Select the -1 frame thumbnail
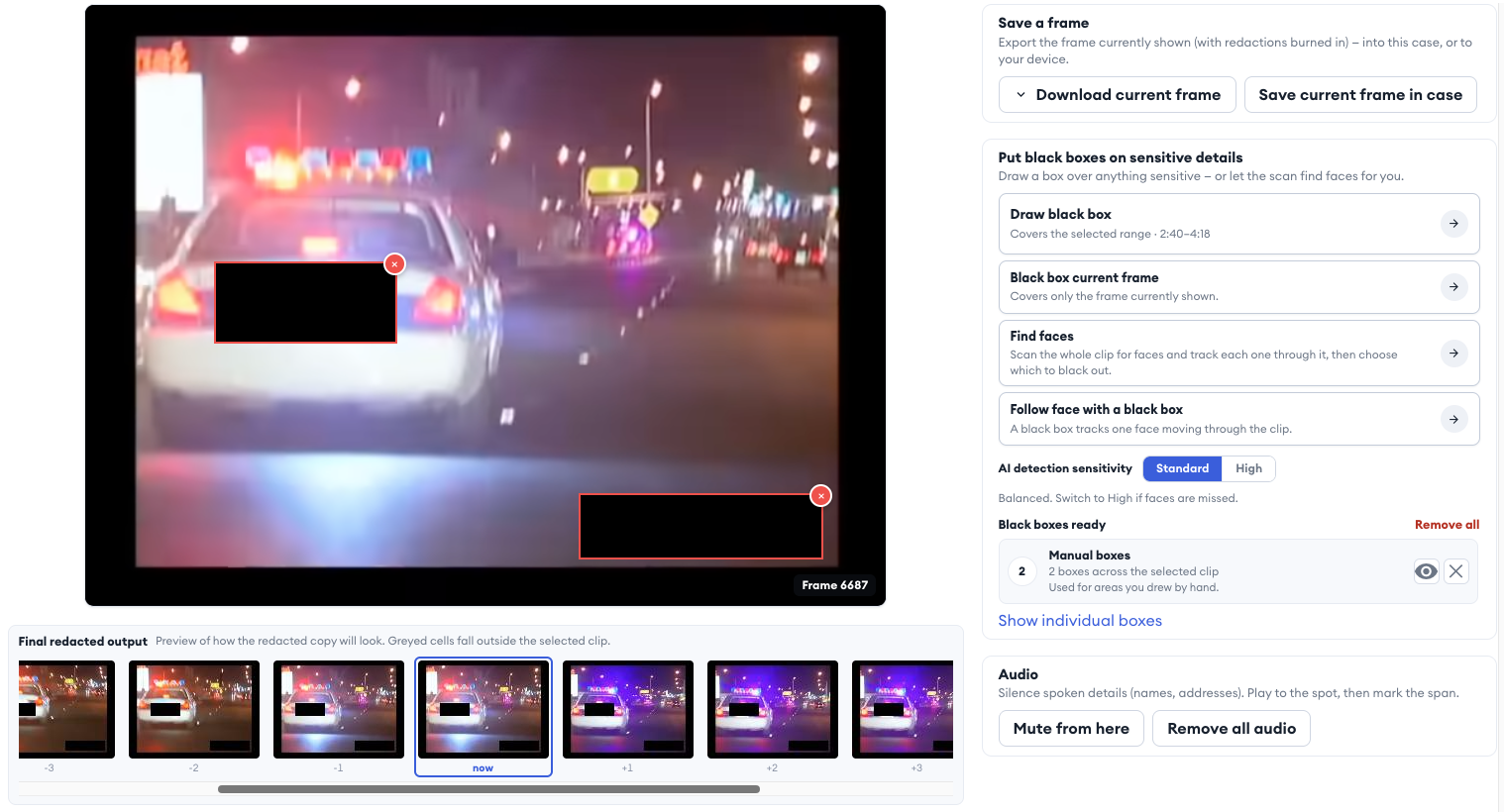 [339, 709]
